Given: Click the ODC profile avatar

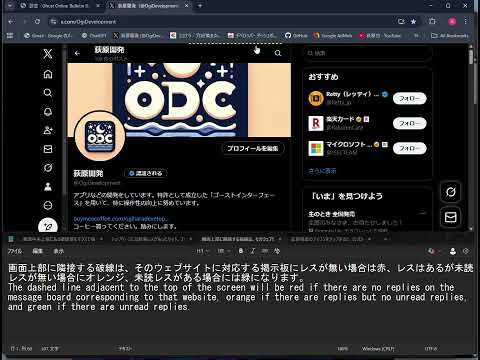Looking at the screenshot, I should [100, 136].
